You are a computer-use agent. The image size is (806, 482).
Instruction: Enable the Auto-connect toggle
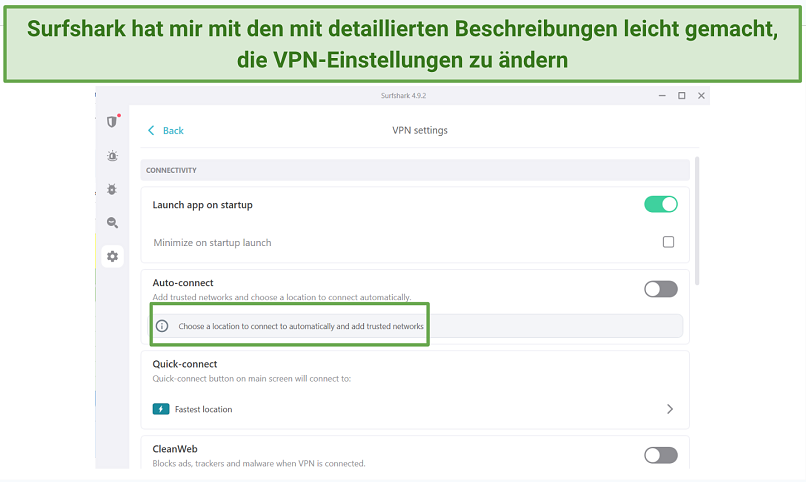tap(661, 289)
